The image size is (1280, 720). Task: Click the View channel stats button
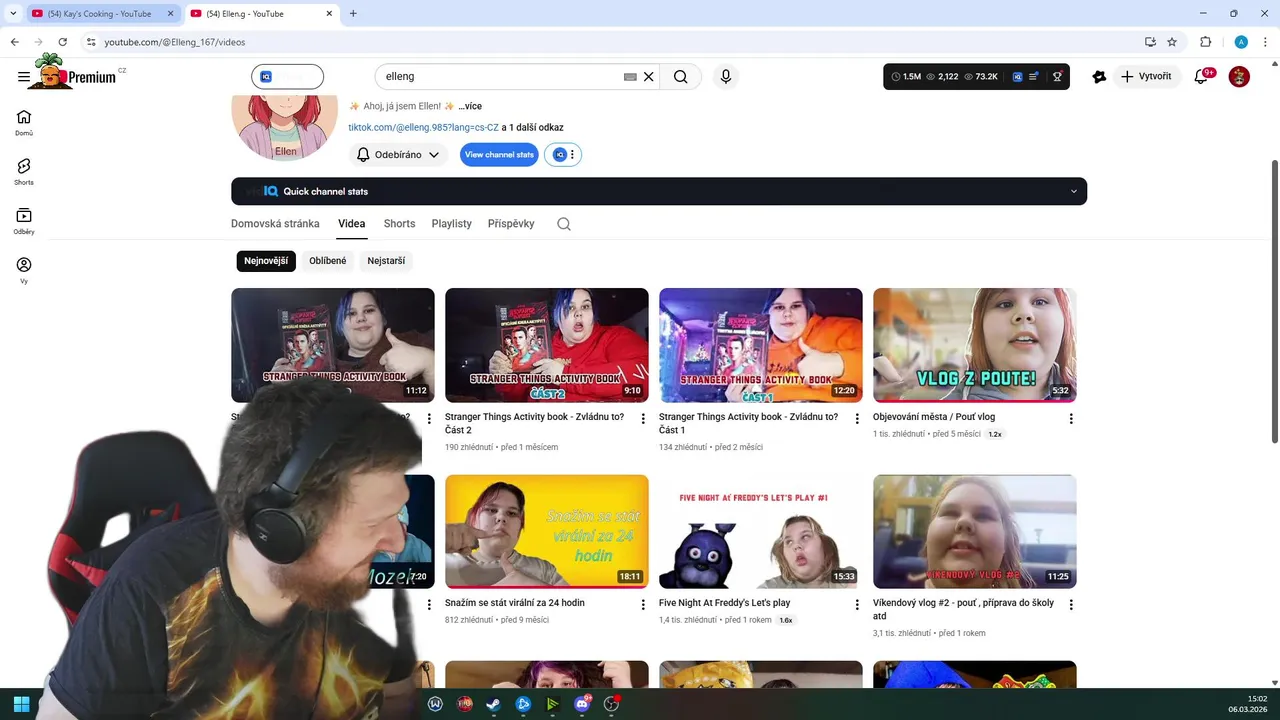coord(499,155)
